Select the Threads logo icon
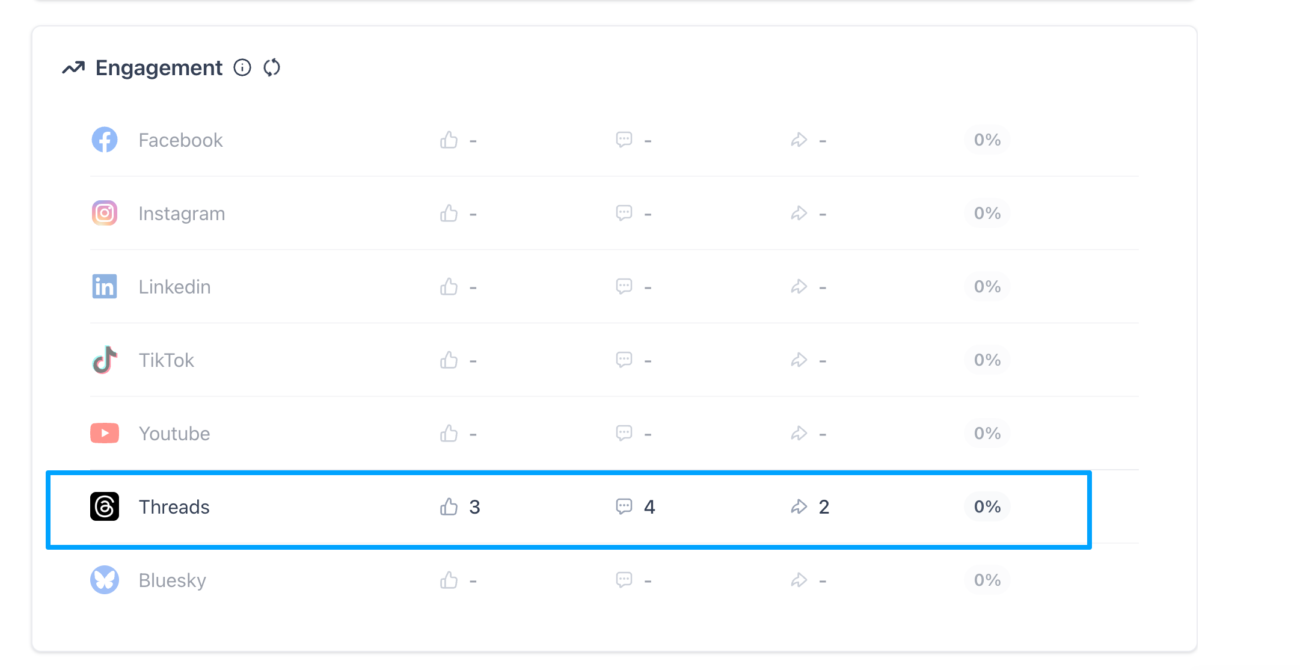 point(104,507)
